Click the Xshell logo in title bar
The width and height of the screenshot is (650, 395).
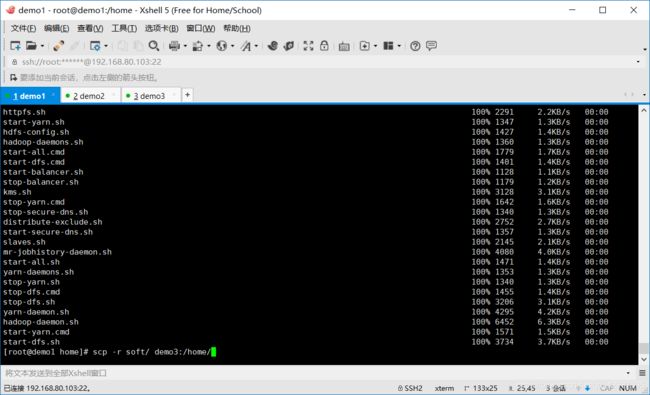coord(11,10)
